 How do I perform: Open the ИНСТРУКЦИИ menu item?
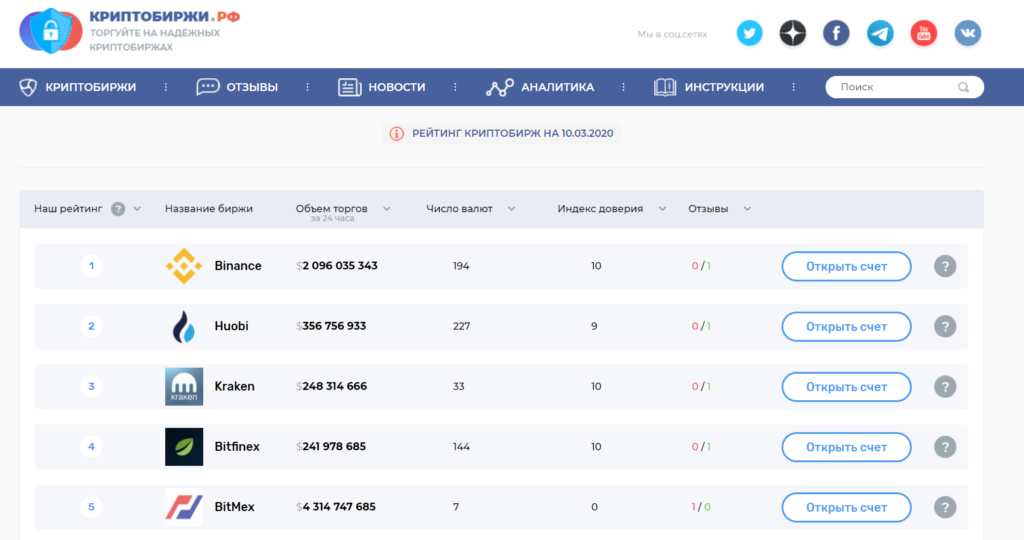[724, 87]
